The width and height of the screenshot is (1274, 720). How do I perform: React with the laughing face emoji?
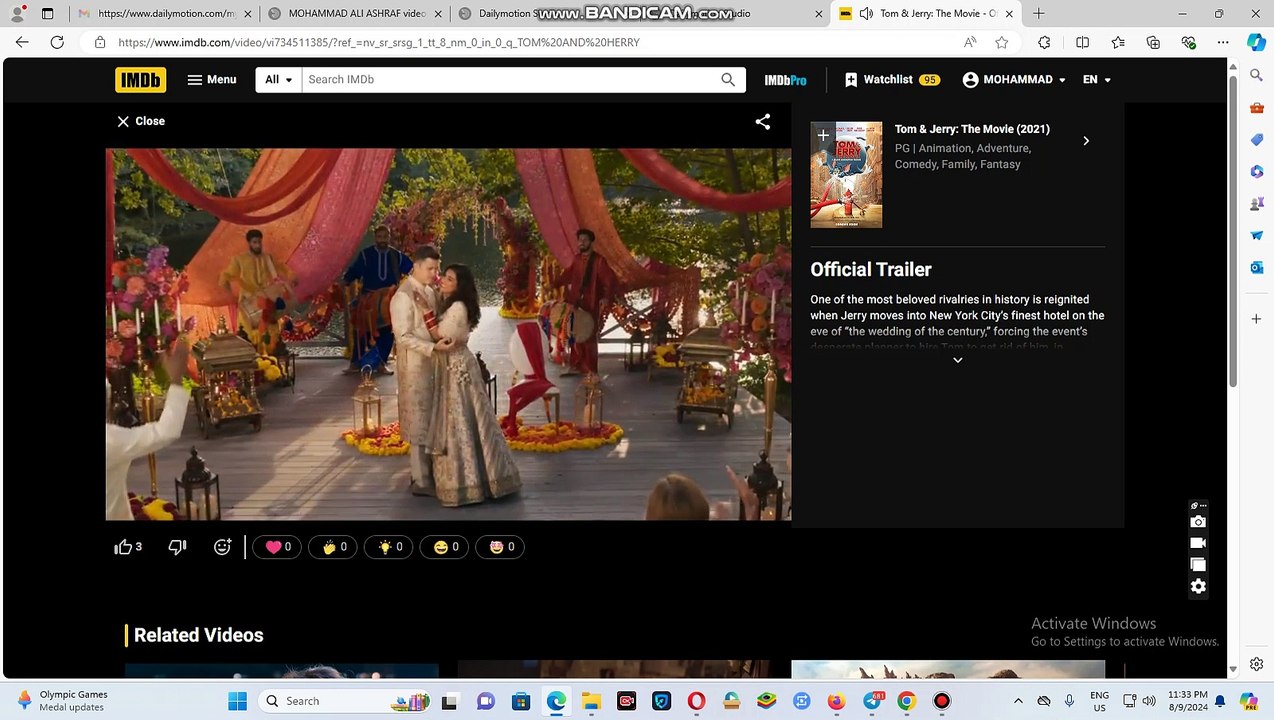click(x=445, y=547)
